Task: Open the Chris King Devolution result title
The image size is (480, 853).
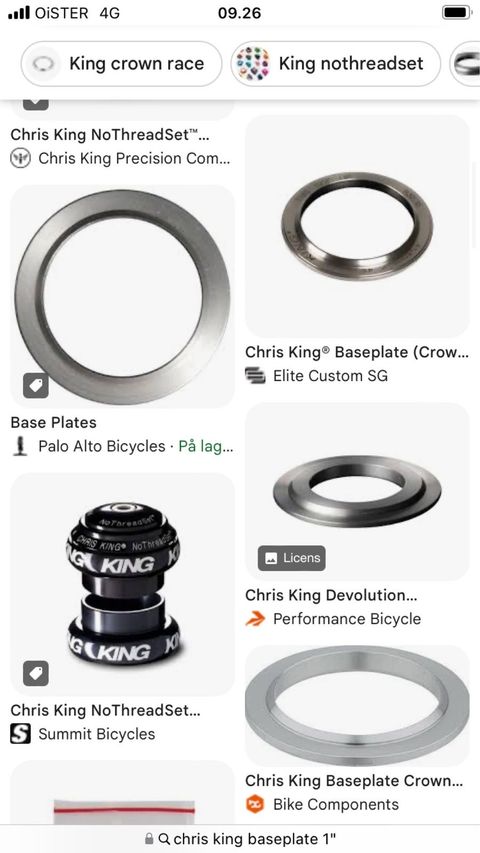Action: [x=331, y=595]
